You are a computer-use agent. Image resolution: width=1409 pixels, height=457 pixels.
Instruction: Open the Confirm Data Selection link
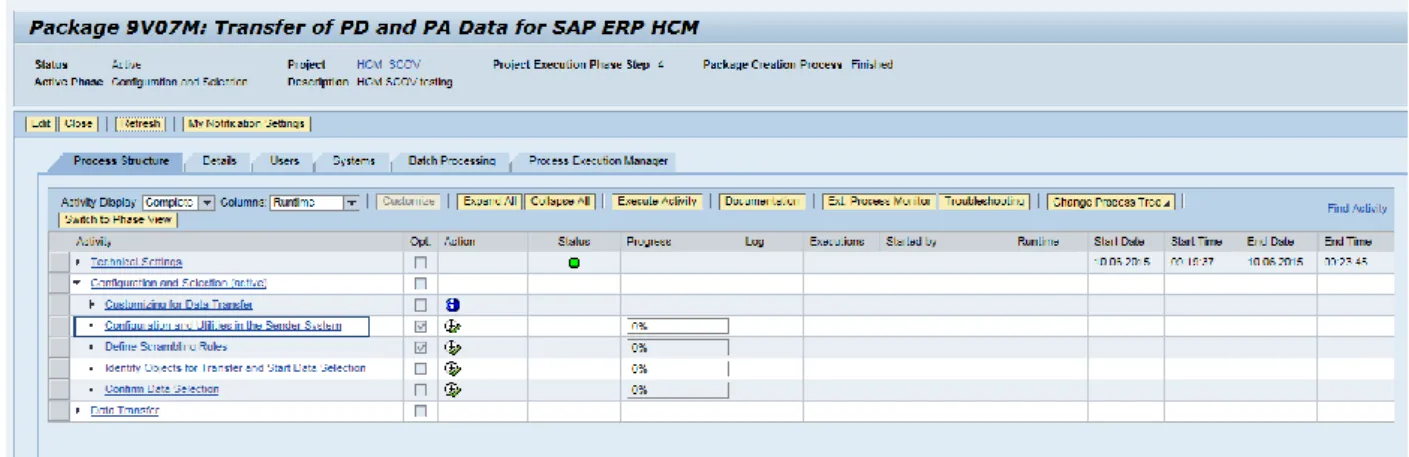coord(162,389)
